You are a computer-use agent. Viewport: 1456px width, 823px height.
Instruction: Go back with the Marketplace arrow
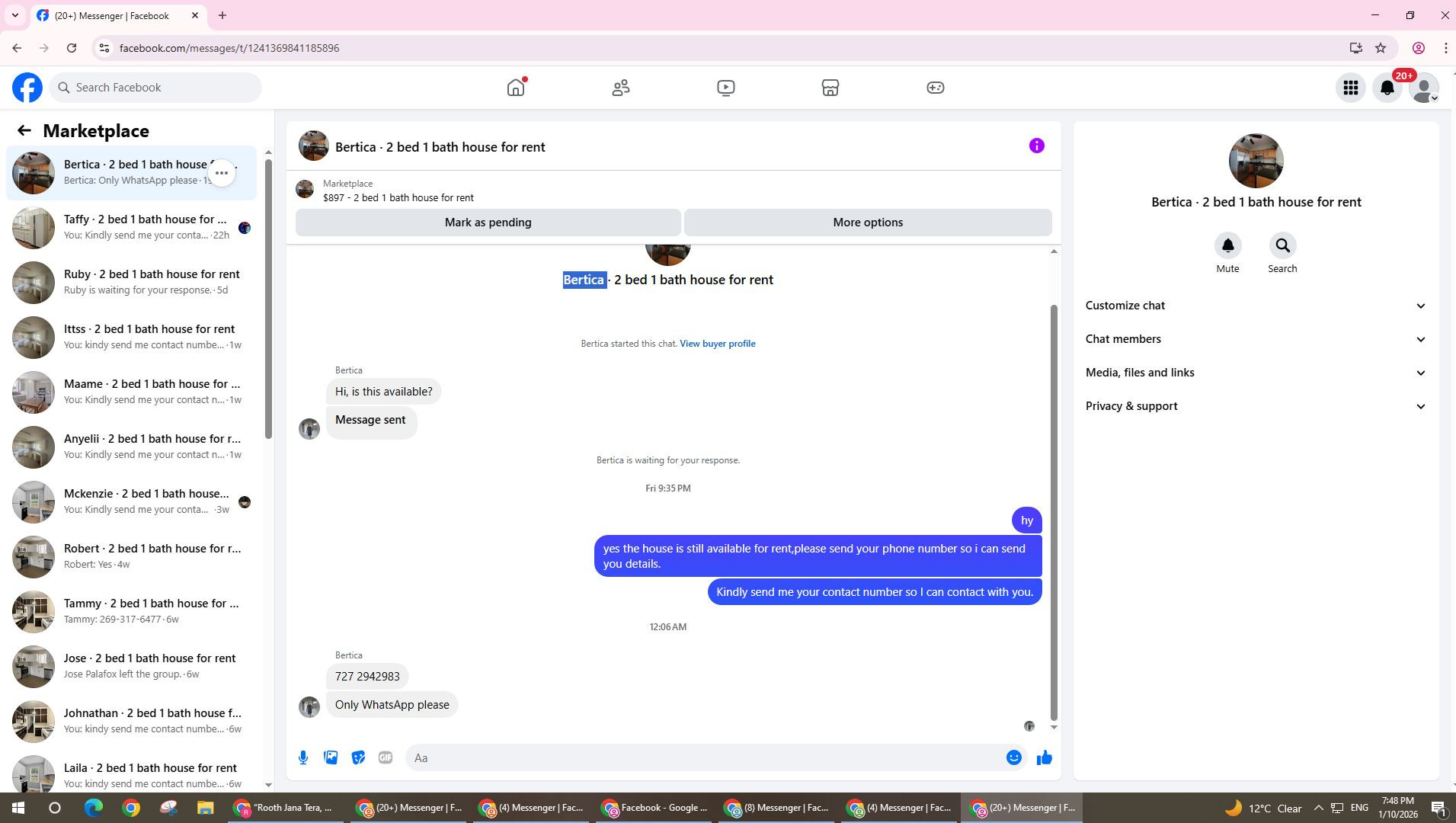(x=24, y=131)
